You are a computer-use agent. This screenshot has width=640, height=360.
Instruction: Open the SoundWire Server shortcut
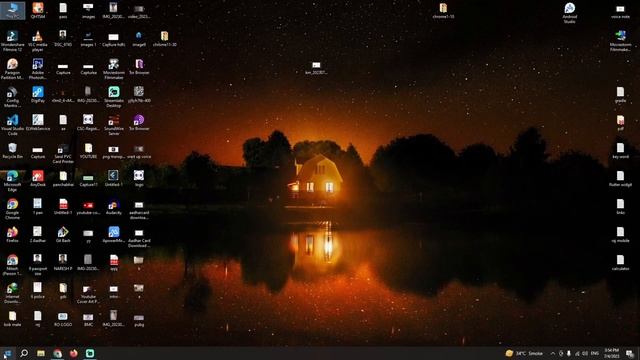(113, 125)
